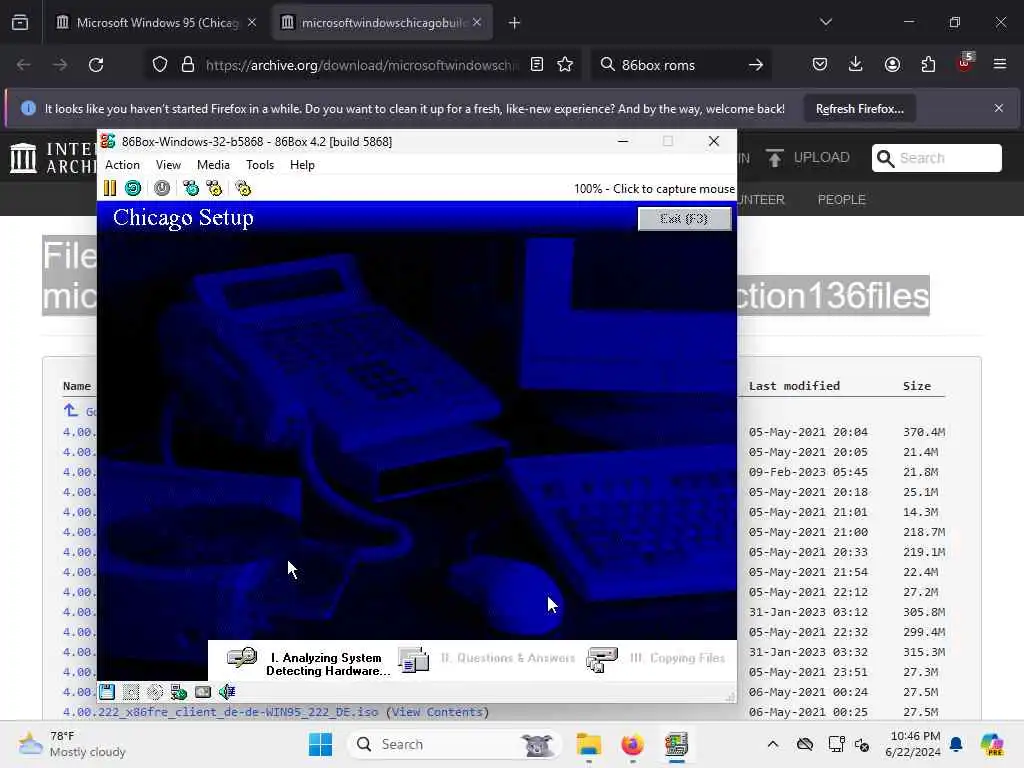The image size is (1024, 768).
Task: Click the View Contents link for WIN95_222_DE.iso
Action: pyautogui.click(x=437, y=712)
